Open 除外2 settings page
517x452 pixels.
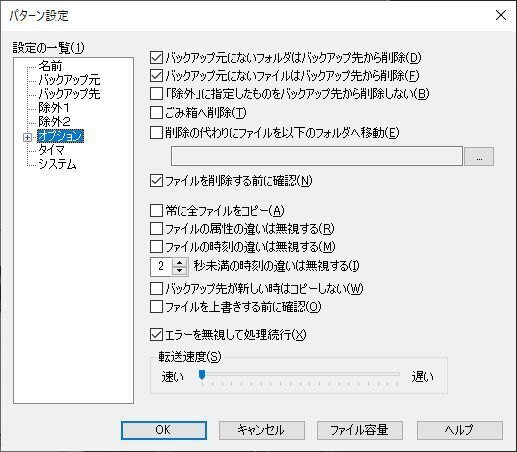pos(54,122)
